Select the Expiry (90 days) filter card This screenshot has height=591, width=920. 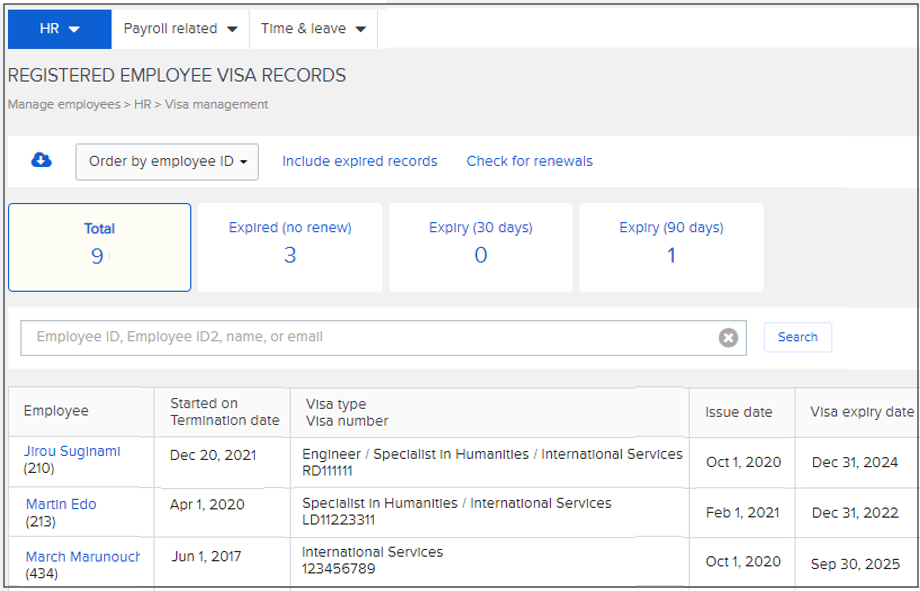pyautogui.click(x=670, y=247)
